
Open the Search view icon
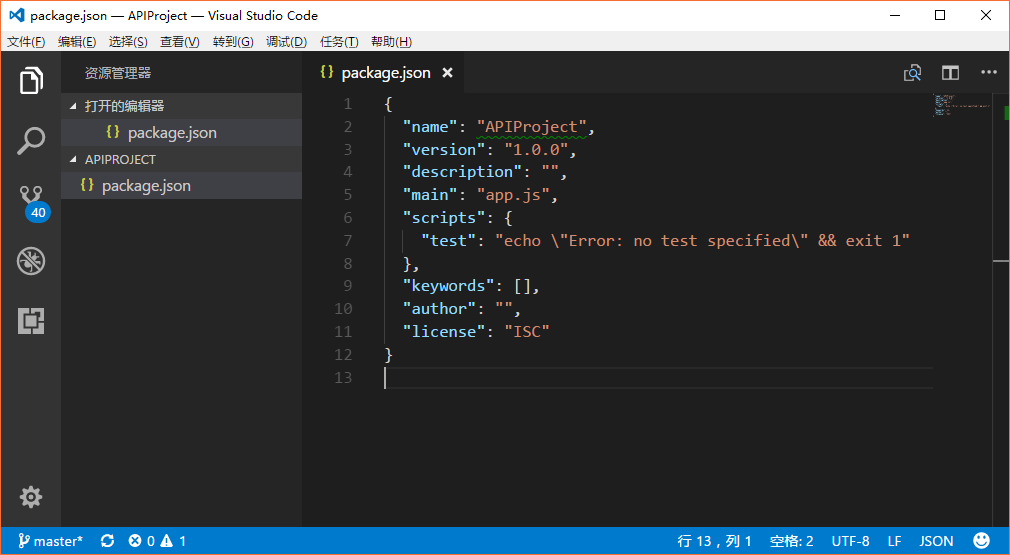[x=31, y=141]
